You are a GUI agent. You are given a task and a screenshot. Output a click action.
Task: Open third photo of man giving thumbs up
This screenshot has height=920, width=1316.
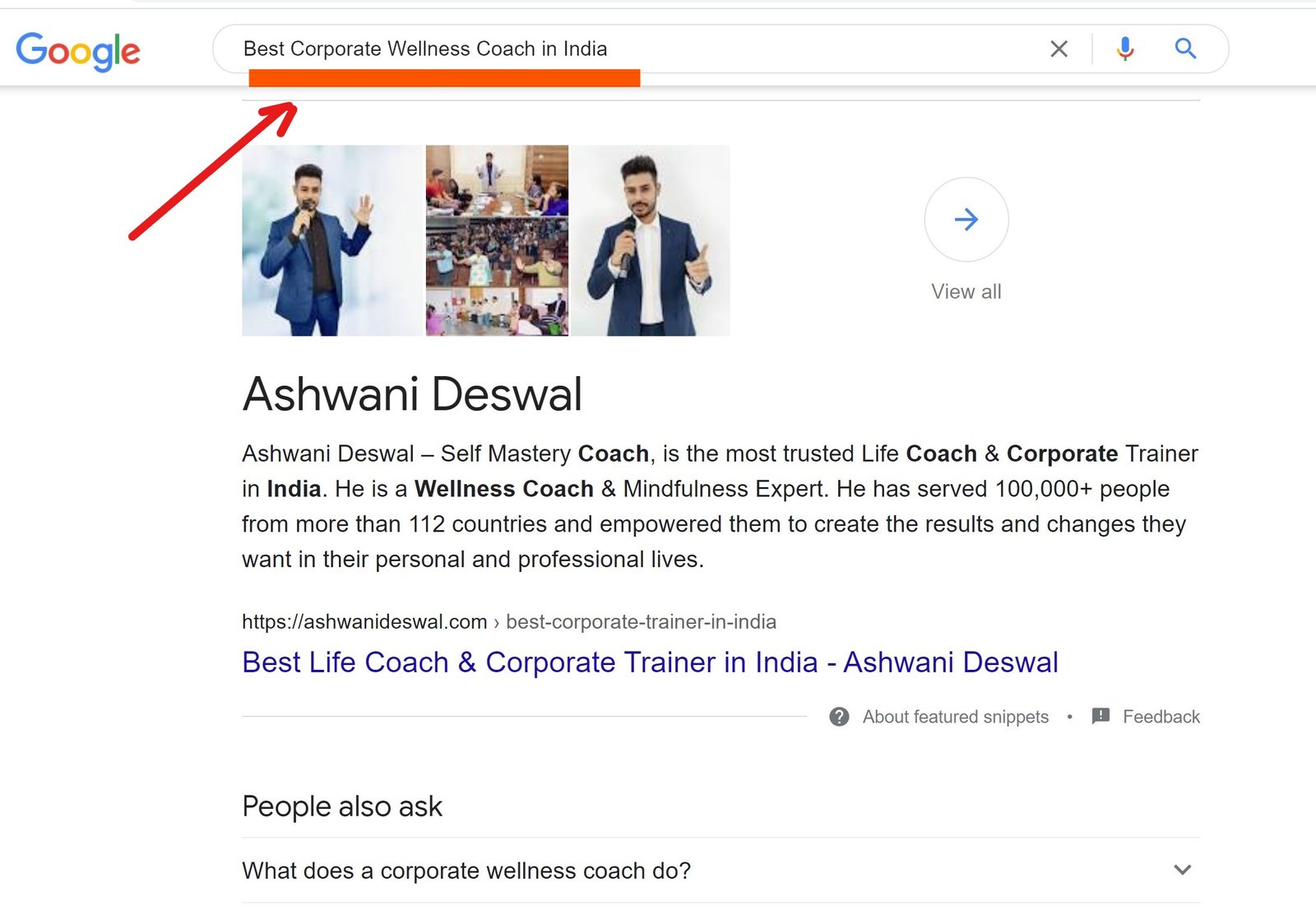pos(651,240)
